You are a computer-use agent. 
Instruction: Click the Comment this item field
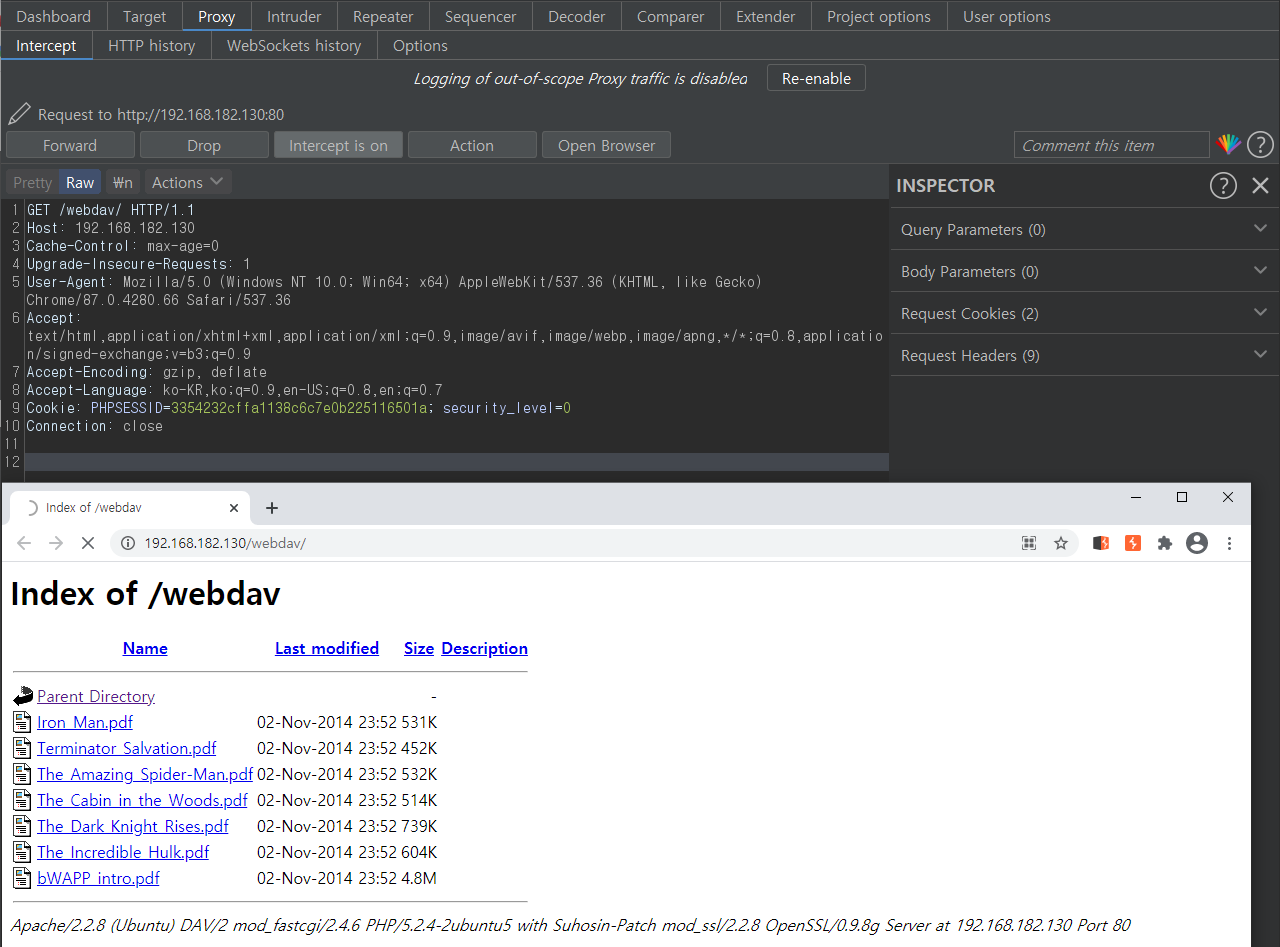tap(1112, 145)
